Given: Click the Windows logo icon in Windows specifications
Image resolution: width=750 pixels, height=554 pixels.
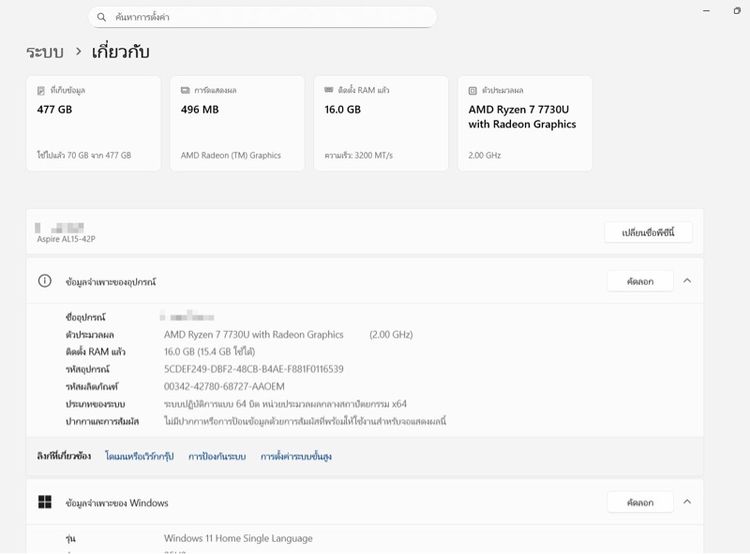Looking at the screenshot, I should 45,502.
